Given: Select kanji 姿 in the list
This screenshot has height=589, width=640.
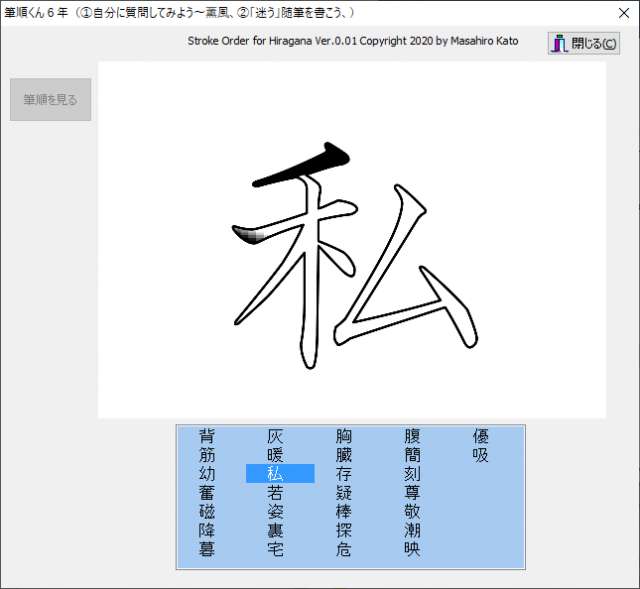Looking at the screenshot, I should pyautogui.click(x=275, y=511).
